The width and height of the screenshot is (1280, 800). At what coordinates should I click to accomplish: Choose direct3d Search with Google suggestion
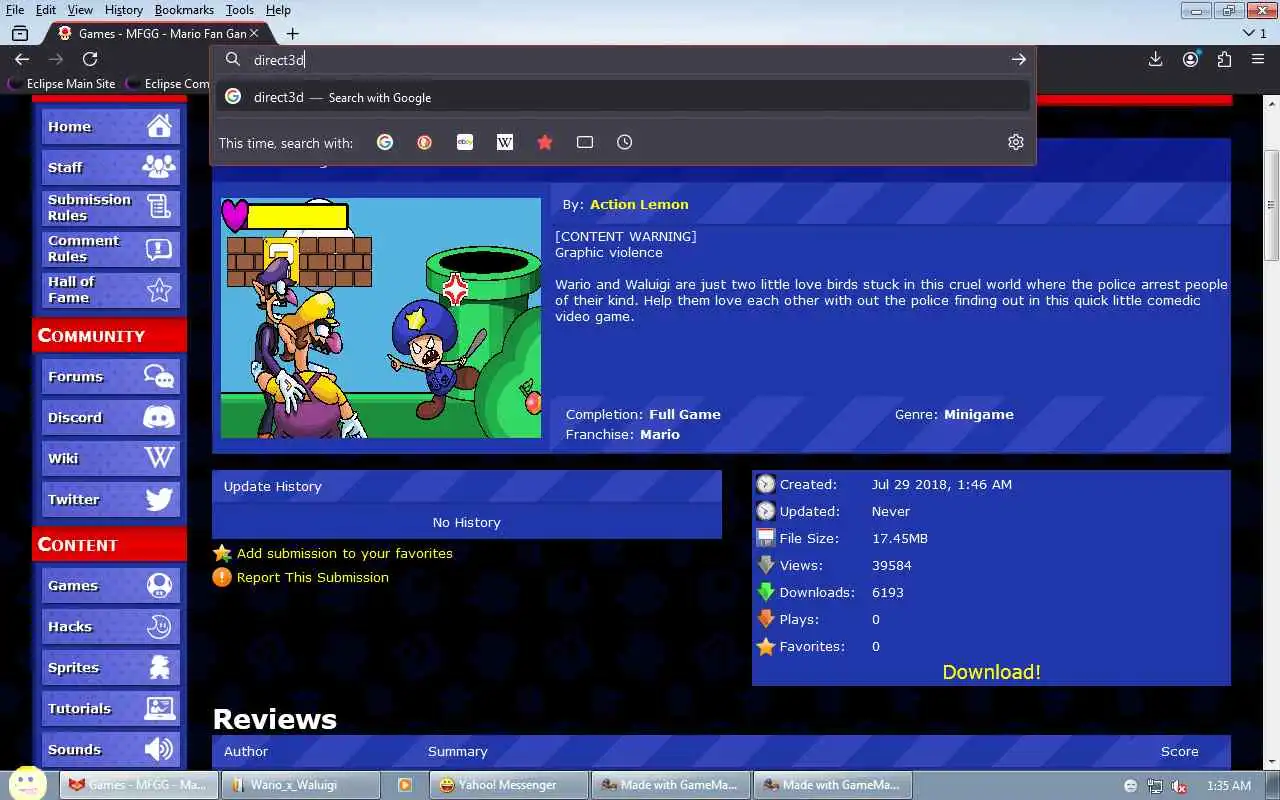(622, 97)
